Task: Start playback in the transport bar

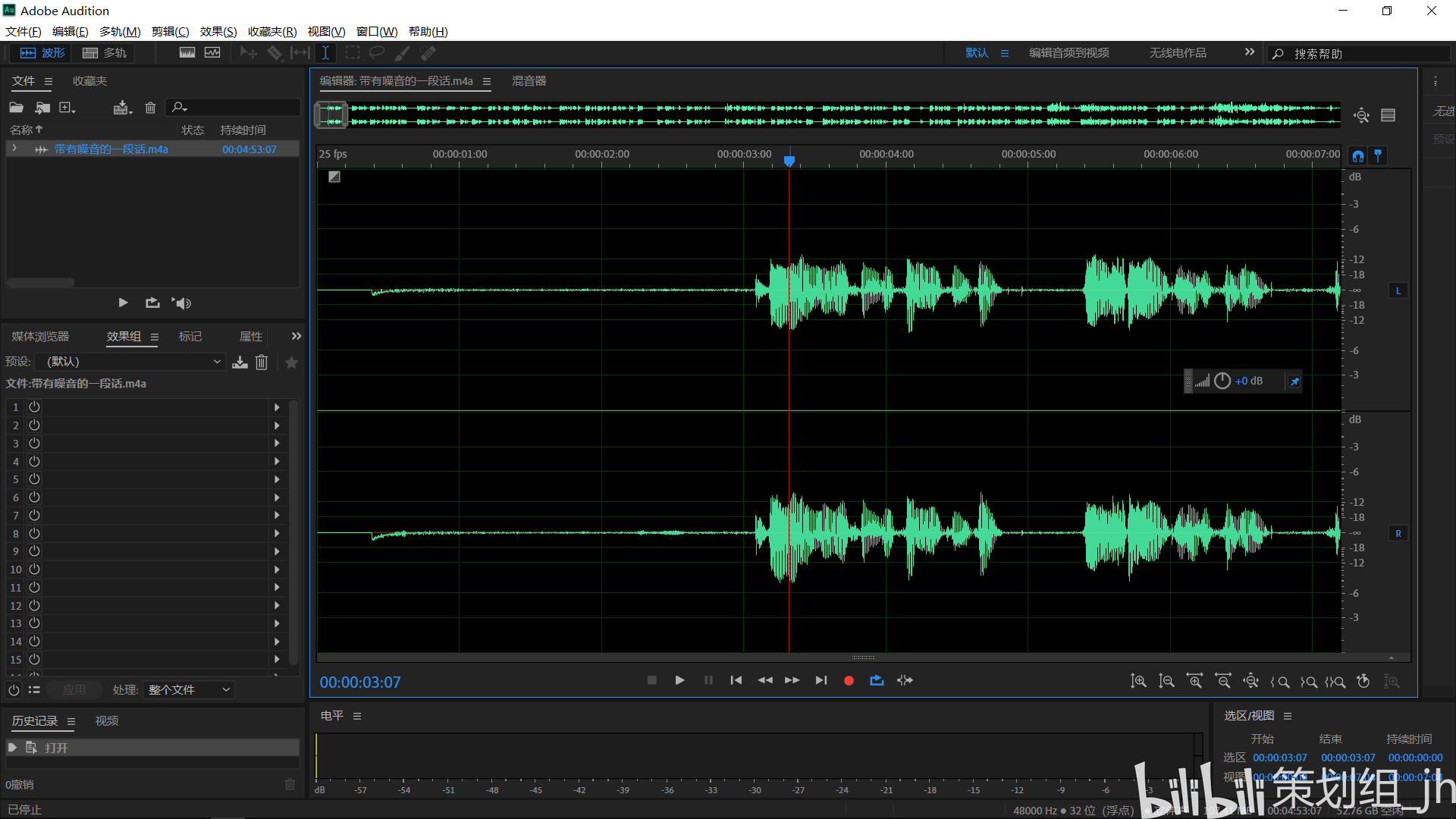Action: pos(679,680)
